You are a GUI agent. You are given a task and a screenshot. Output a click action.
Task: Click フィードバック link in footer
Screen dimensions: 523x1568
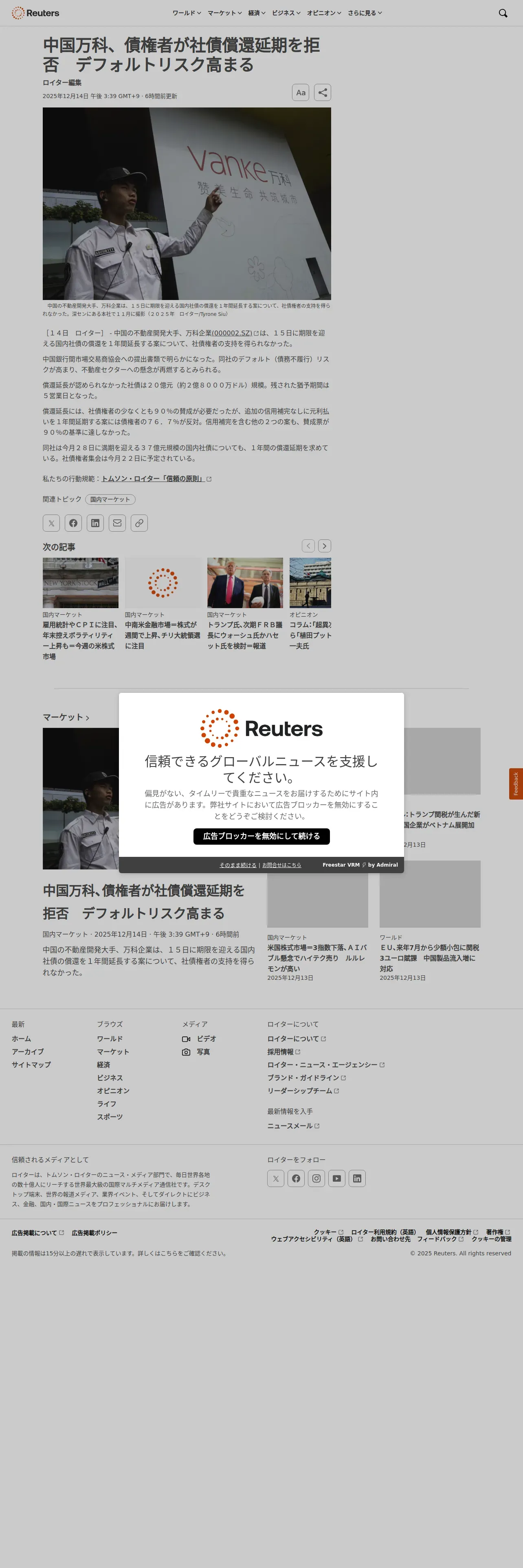[x=440, y=1239]
